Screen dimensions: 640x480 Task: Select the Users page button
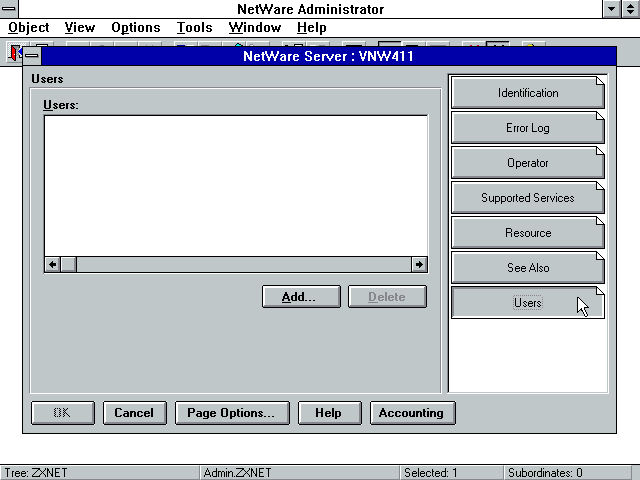(528, 303)
